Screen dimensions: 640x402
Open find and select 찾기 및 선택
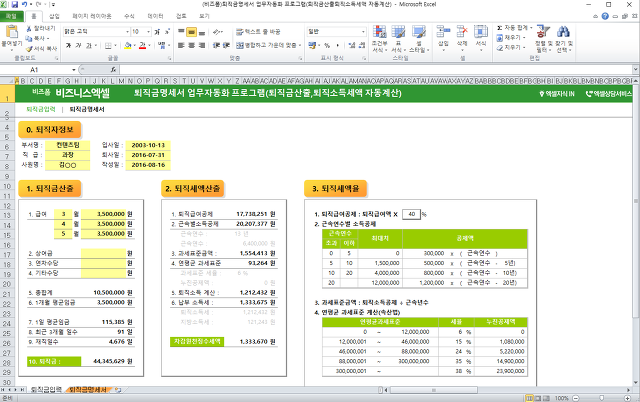coord(564,39)
